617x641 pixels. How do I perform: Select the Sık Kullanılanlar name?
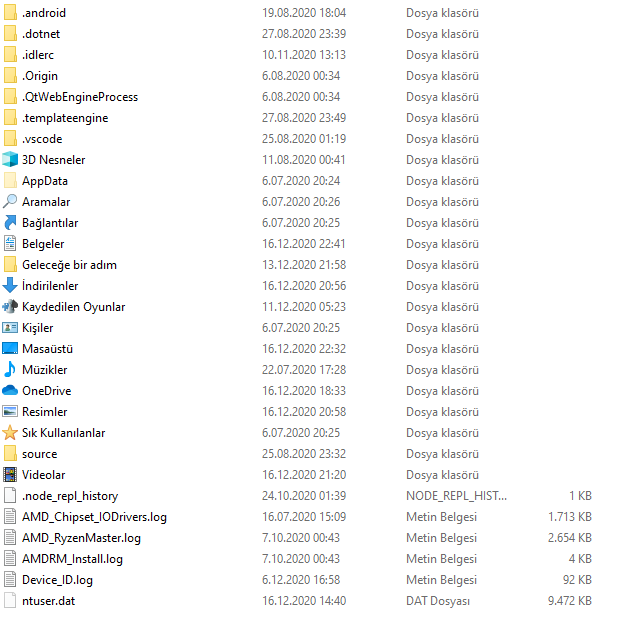(x=64, y=433)
